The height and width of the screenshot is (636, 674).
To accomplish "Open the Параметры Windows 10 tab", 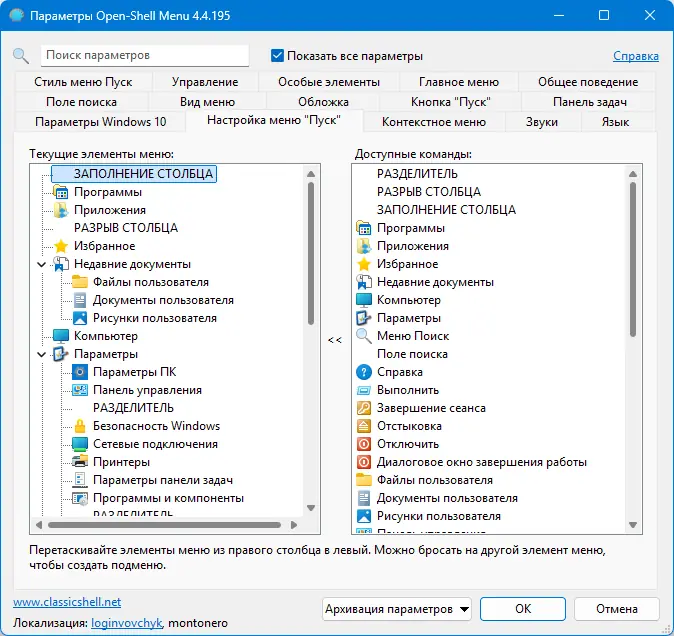I will (101, 122).
